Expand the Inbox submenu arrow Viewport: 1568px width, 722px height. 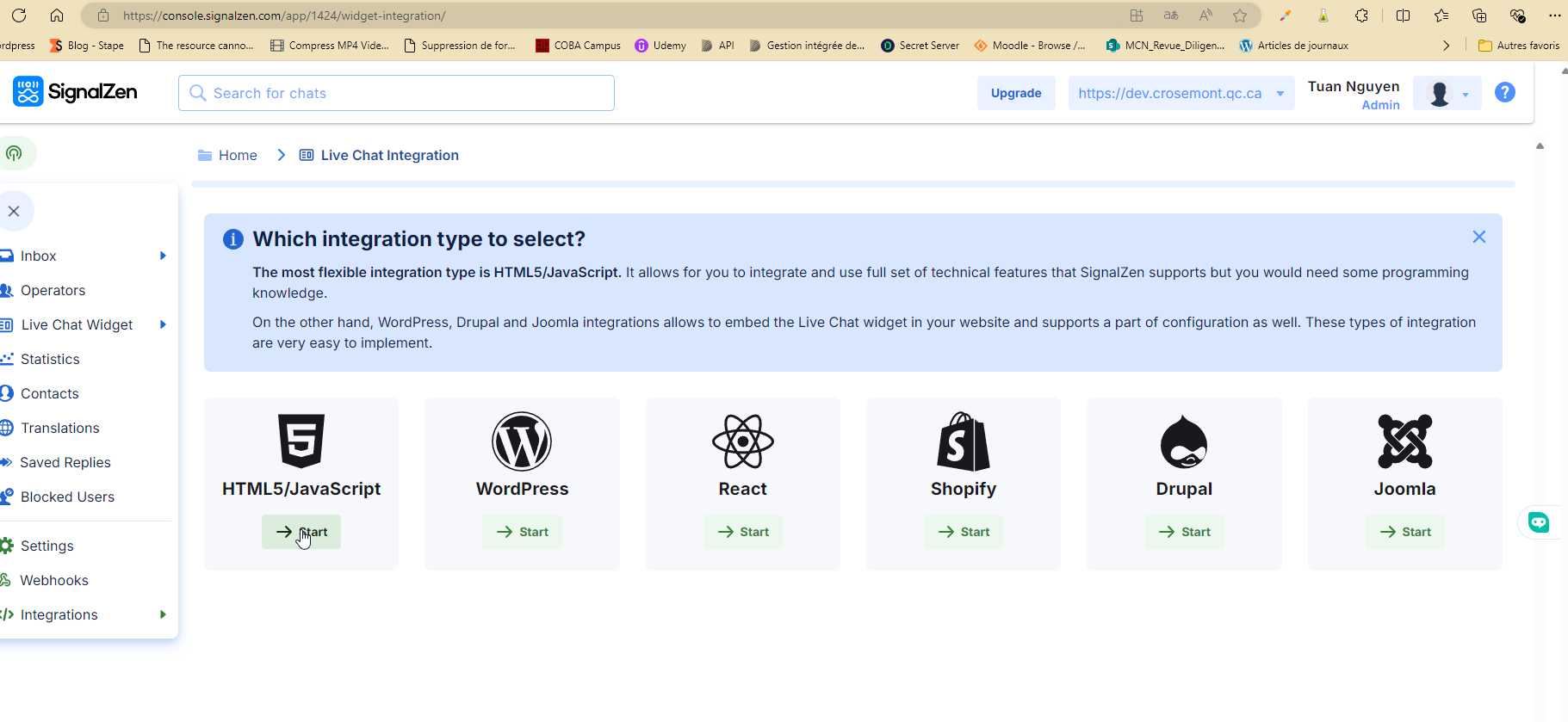tap(163, 256)
